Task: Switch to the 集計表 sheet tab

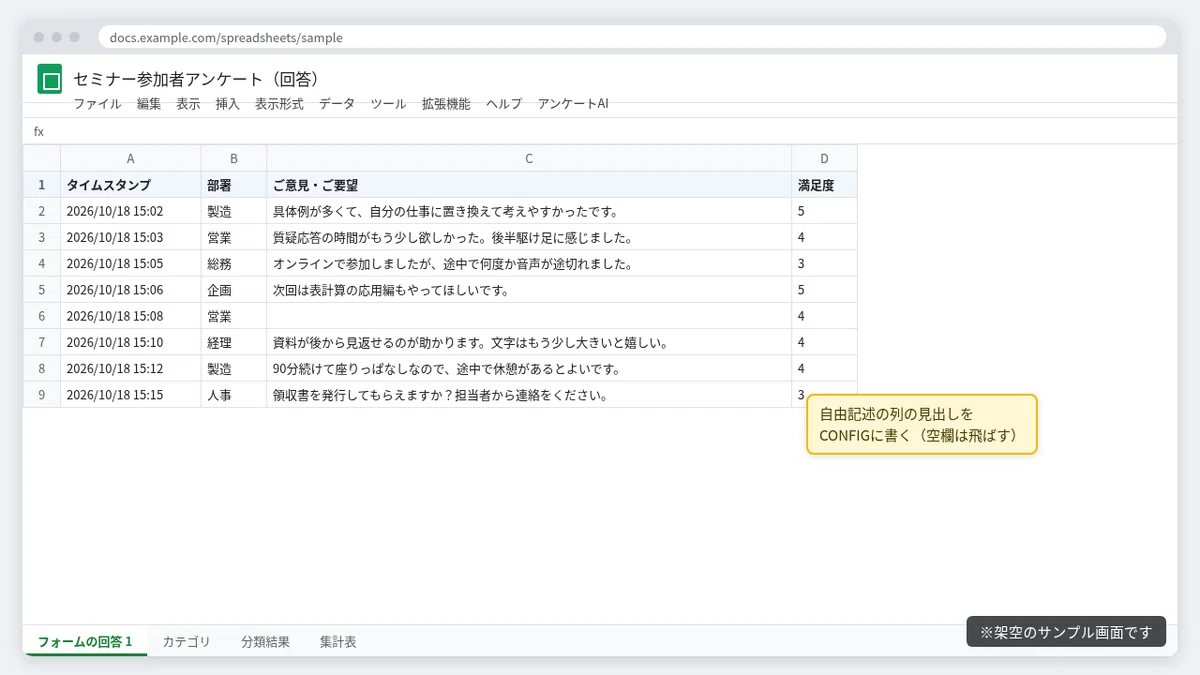Action: point(338,641)
